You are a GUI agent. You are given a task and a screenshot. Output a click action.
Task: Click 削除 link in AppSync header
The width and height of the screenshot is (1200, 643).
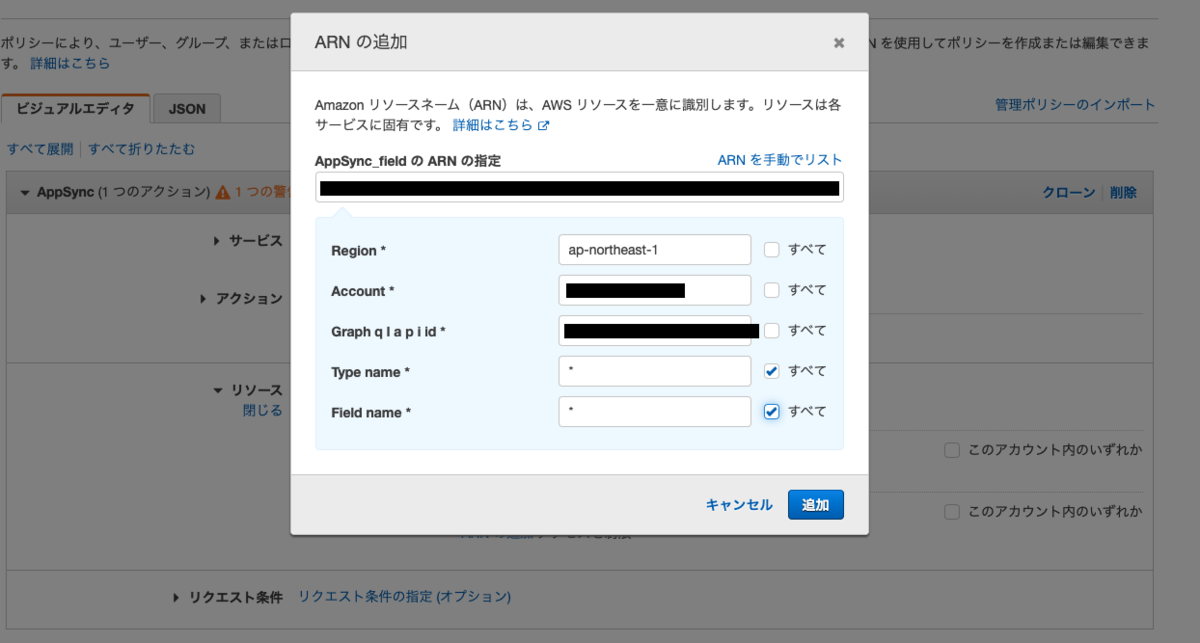(1123, 192)
